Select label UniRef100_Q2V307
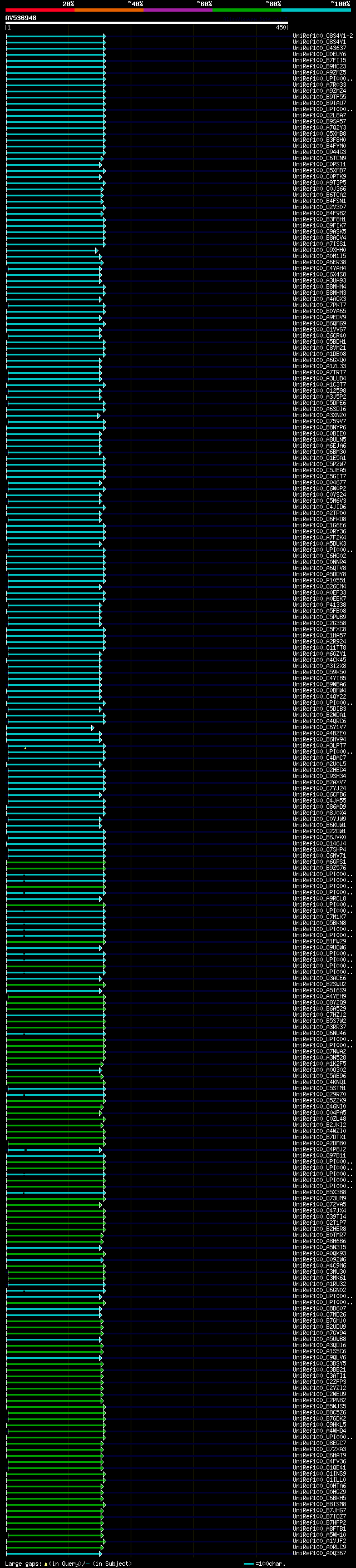 pyautogui.click(x=319, y=207)
